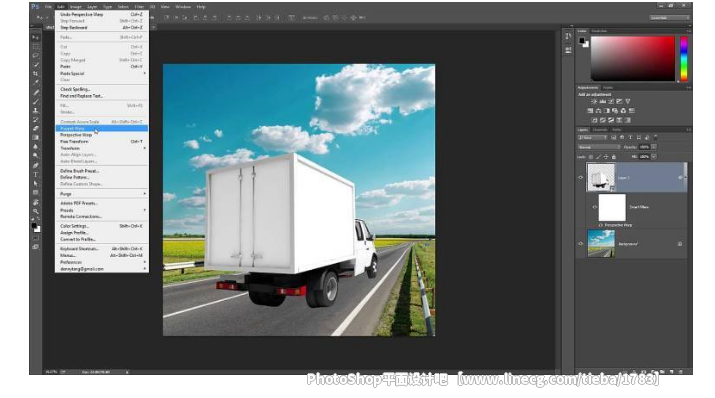This screenshot has width=715, height=398.
Task: Select the Blur tool
Action: (x=36, y=147)
